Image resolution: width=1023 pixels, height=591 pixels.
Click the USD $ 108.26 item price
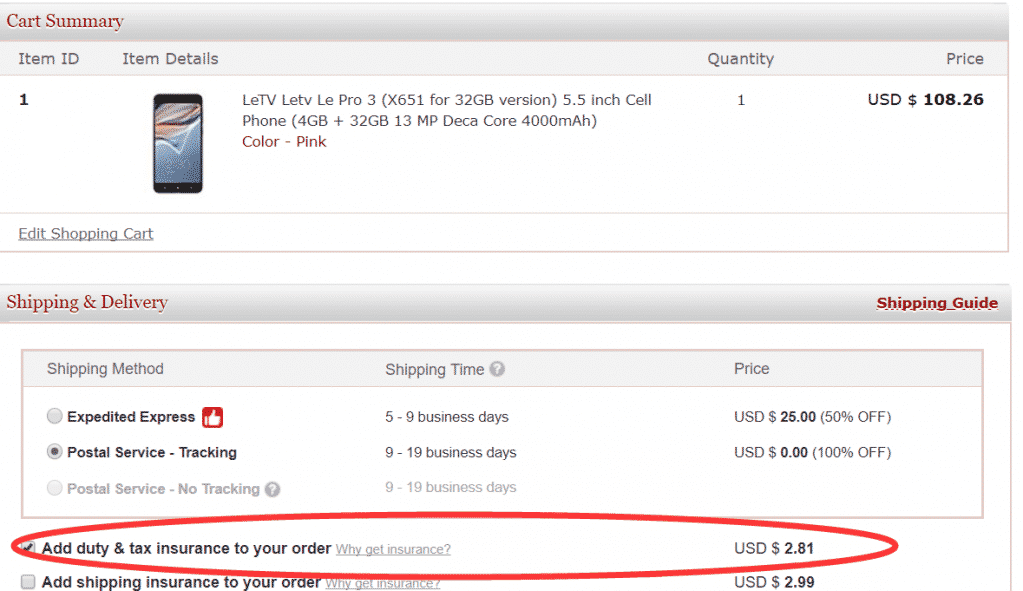pyautogui.click(x=925, y=100)
